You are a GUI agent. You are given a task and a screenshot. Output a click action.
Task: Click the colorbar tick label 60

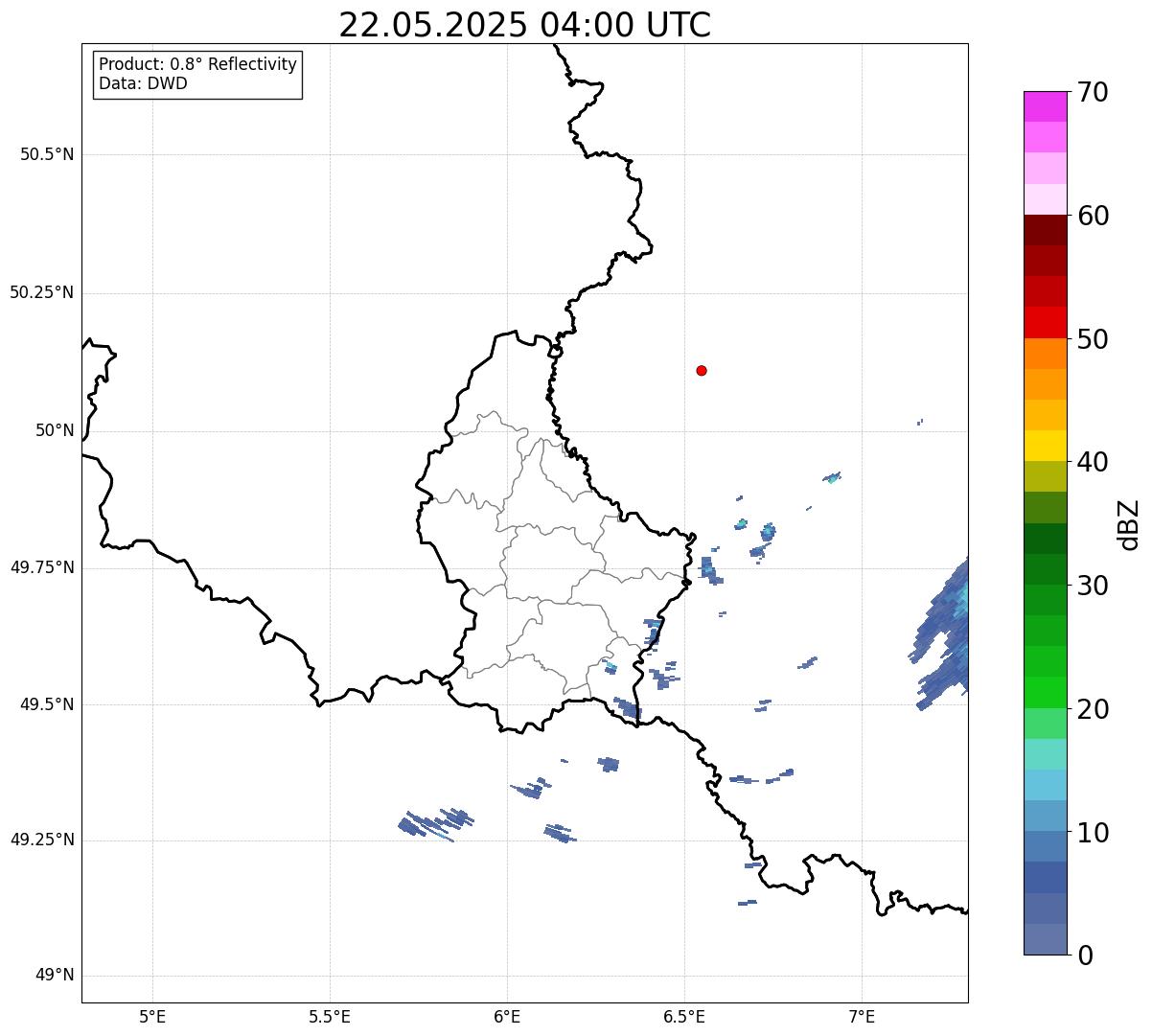(x=1093, y=216)
